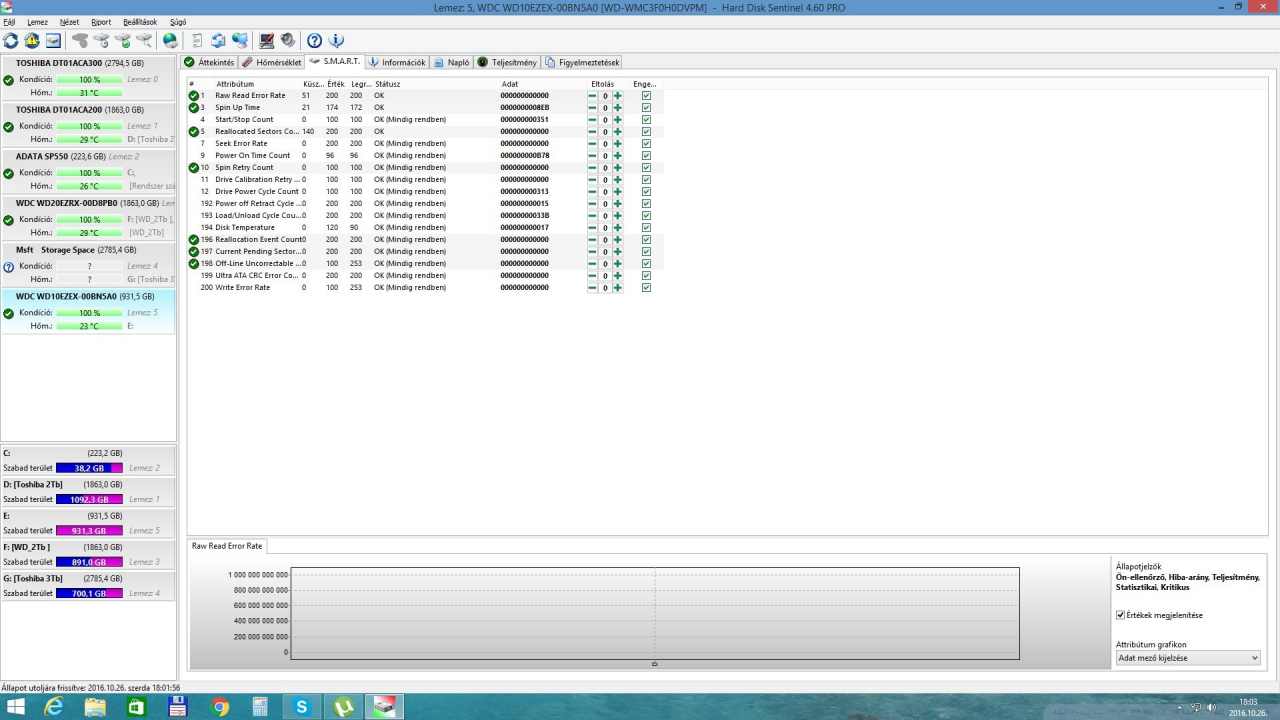Click the yellow warning alert toolbar icon
Viewport: 1280px width, 720px height.
pyautogui.click(x=32, y=41)
